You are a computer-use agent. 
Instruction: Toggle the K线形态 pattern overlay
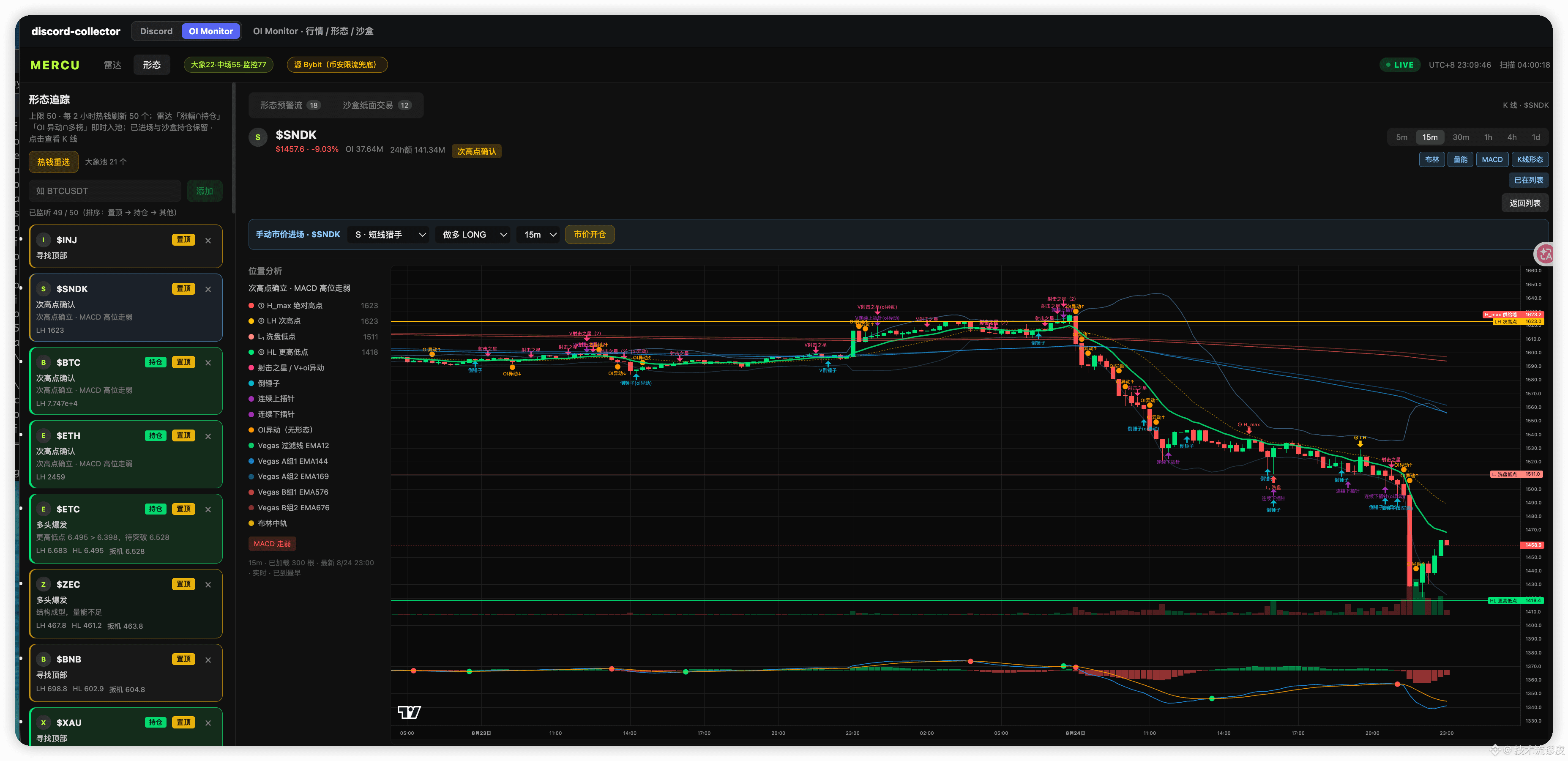pyautogui.click(x=1530, y=159)
